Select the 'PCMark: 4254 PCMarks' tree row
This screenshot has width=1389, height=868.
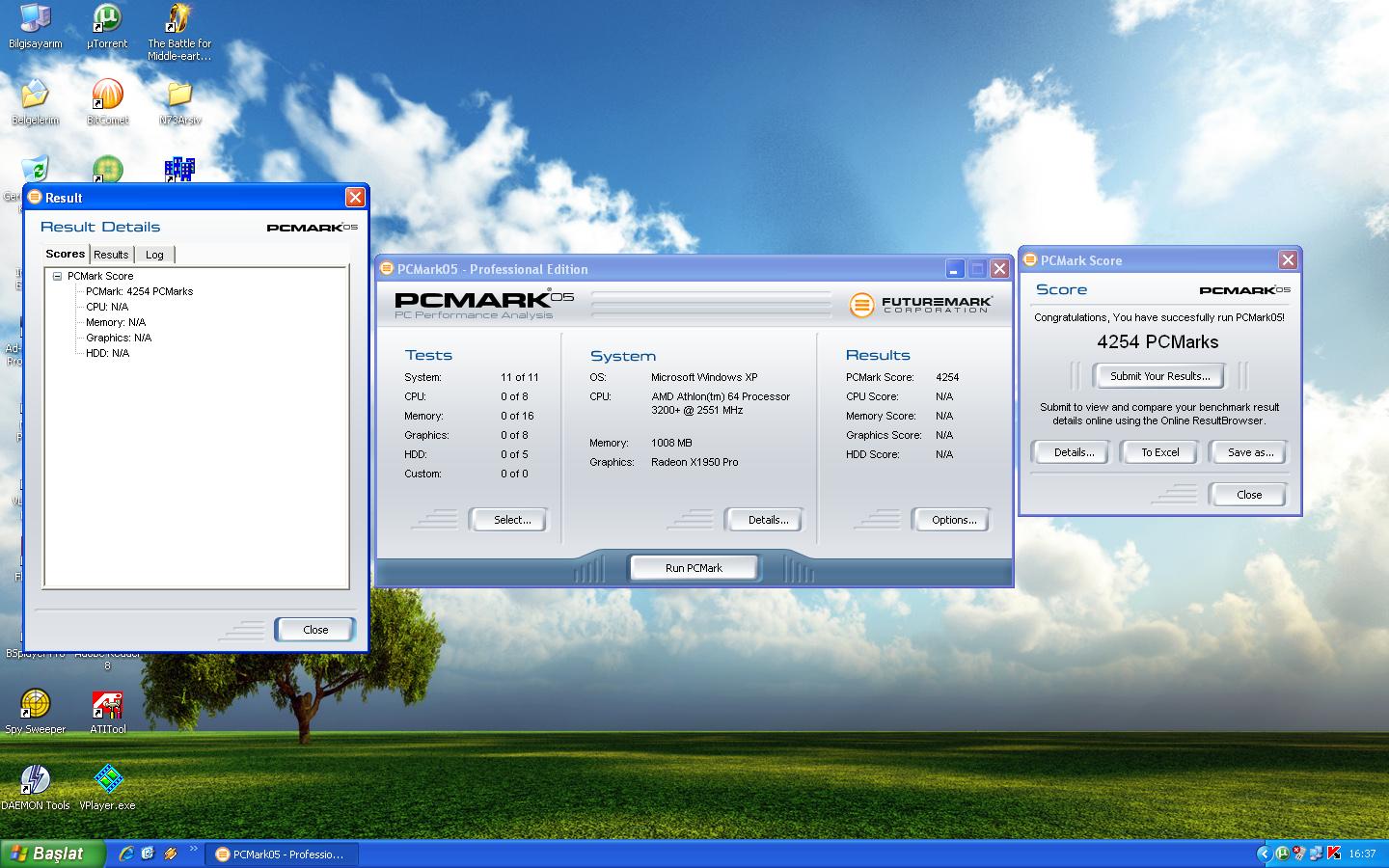[139, 291]
